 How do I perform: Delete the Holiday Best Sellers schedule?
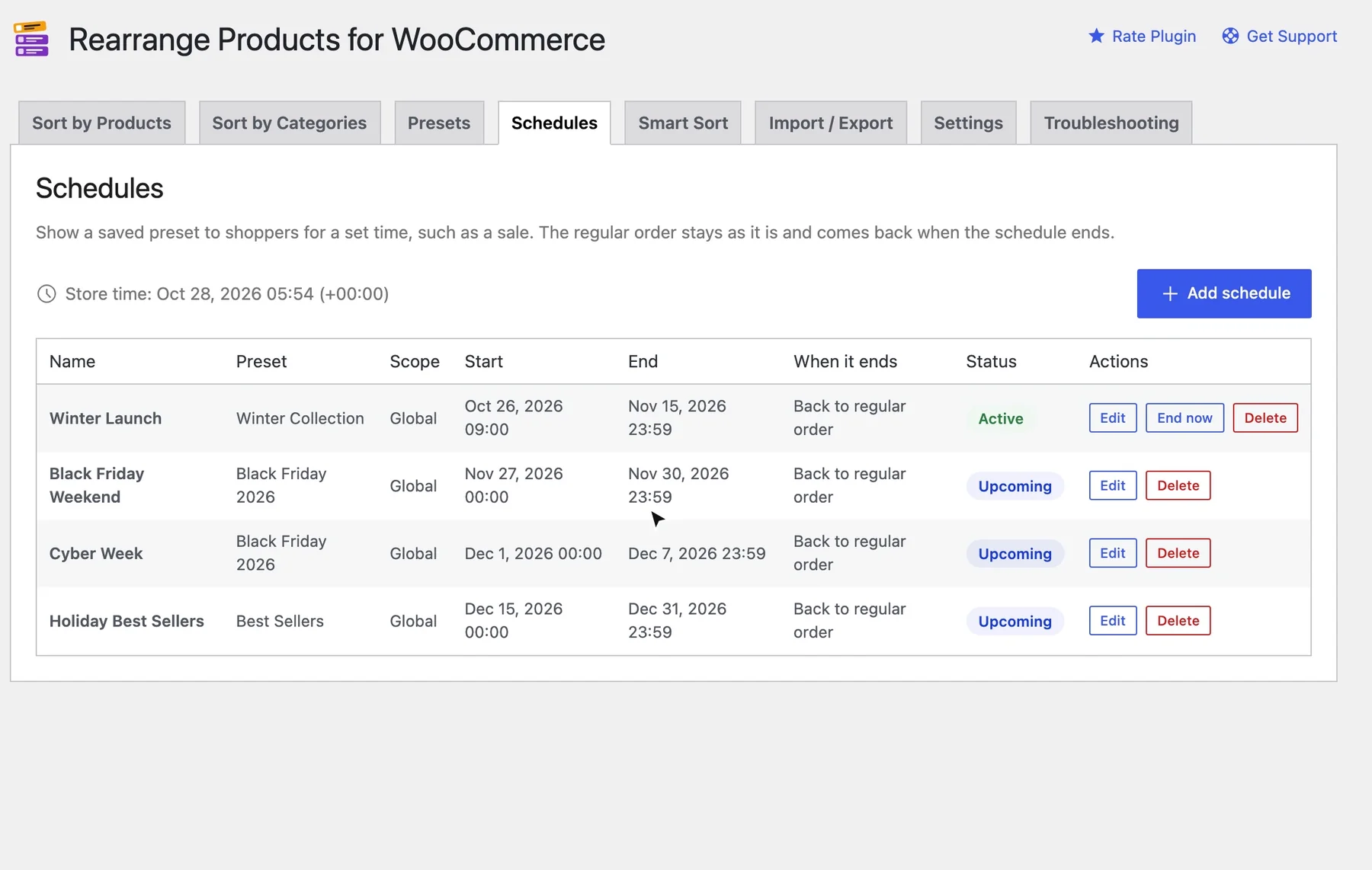[x=1178, y=620]
